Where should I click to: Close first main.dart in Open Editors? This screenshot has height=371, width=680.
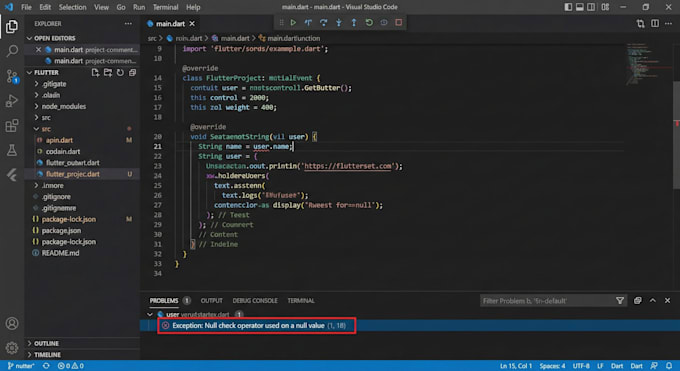pyautogui.click(x=38, y=49)
